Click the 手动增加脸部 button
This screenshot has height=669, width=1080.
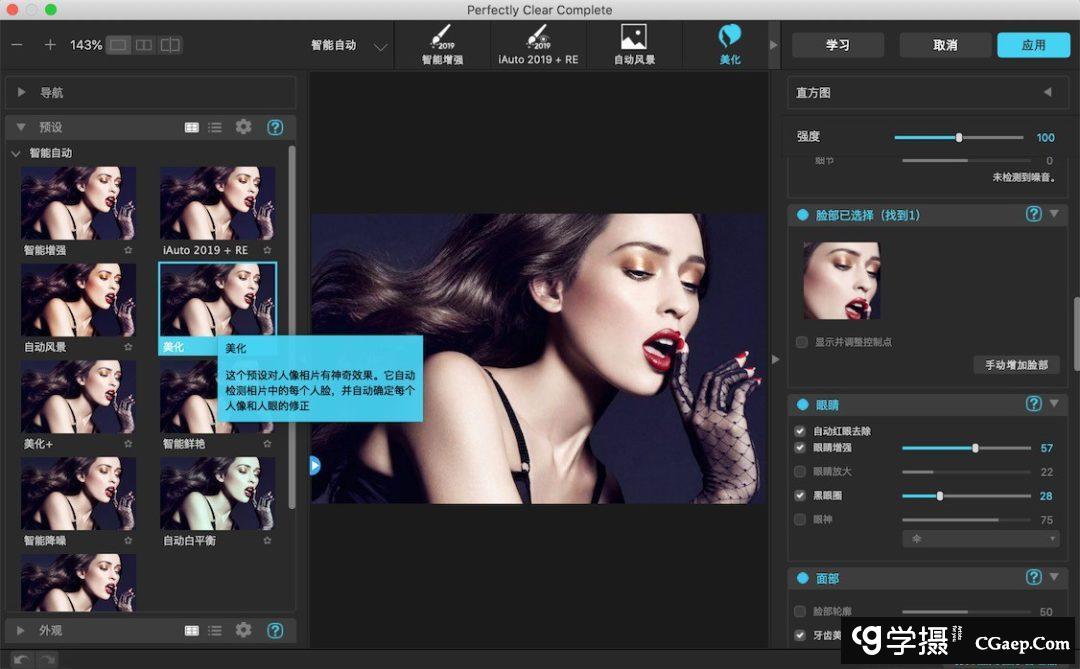click(x=1015, y=365)
